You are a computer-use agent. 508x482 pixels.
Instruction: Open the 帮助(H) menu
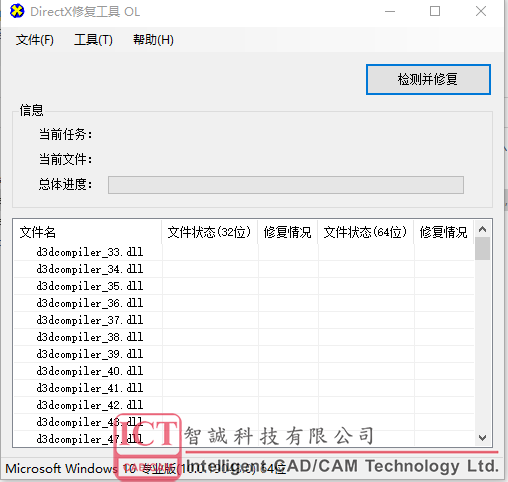153,40
